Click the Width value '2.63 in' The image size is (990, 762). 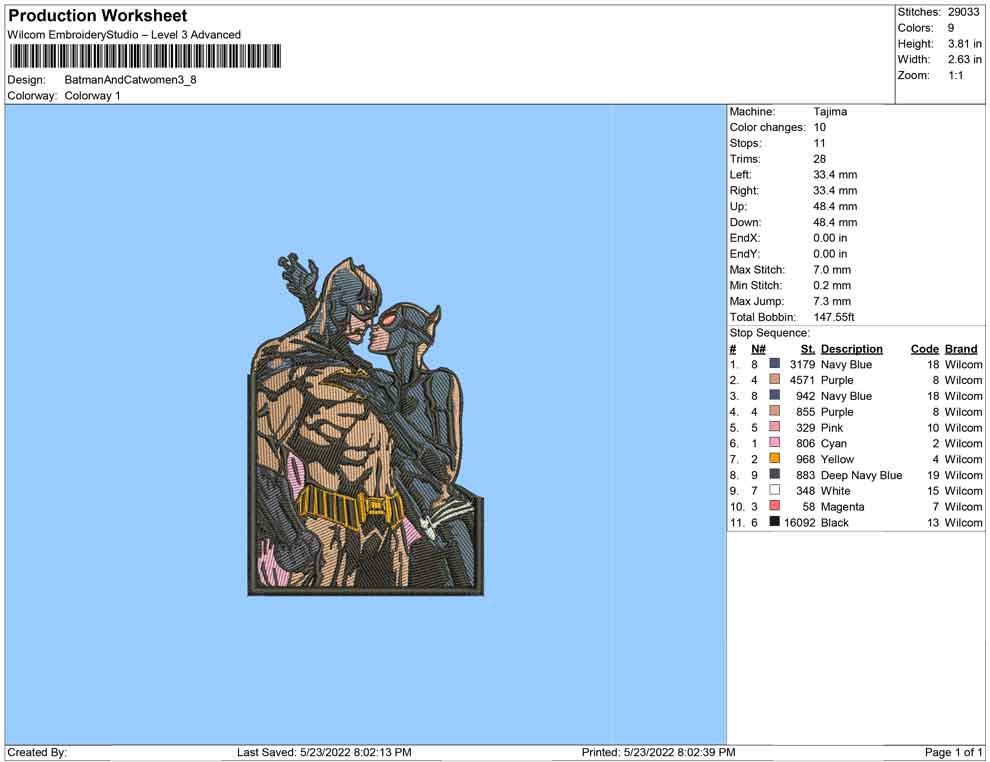pos(964,59)
